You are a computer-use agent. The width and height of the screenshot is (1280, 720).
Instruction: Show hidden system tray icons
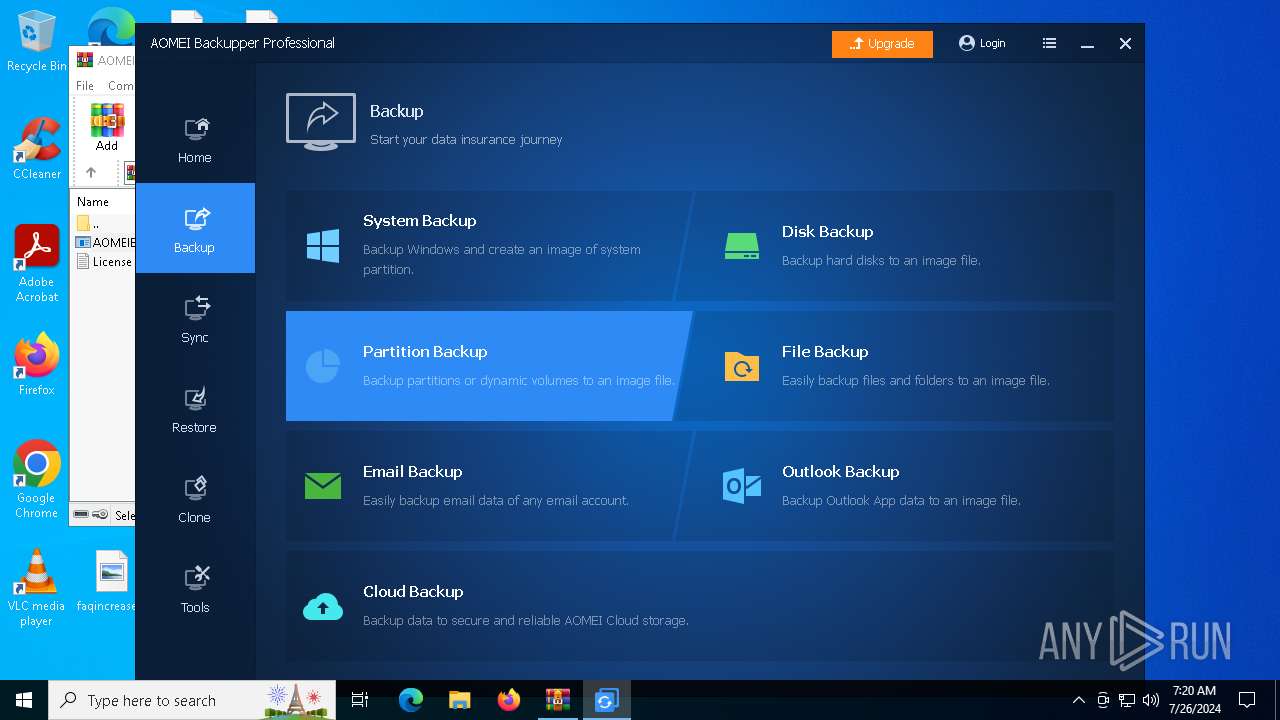click(x=1078, y=701)
